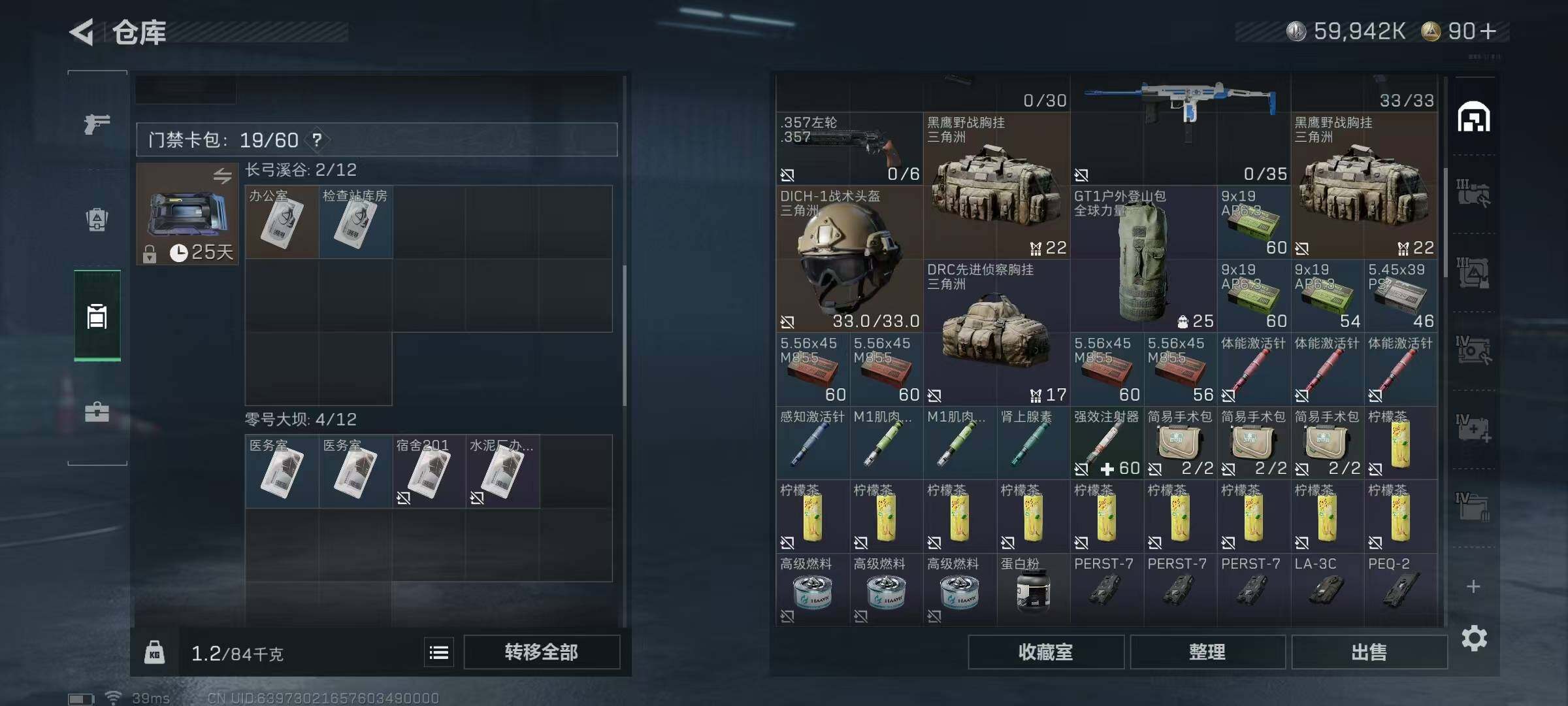Open the medical IV storage box tab
This screenshot has height=706, width=1568.
(x=1473, y=428)
